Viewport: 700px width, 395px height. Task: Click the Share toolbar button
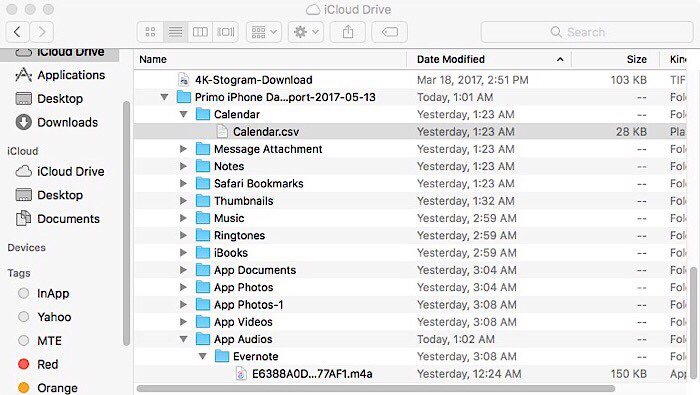[348, 32]
